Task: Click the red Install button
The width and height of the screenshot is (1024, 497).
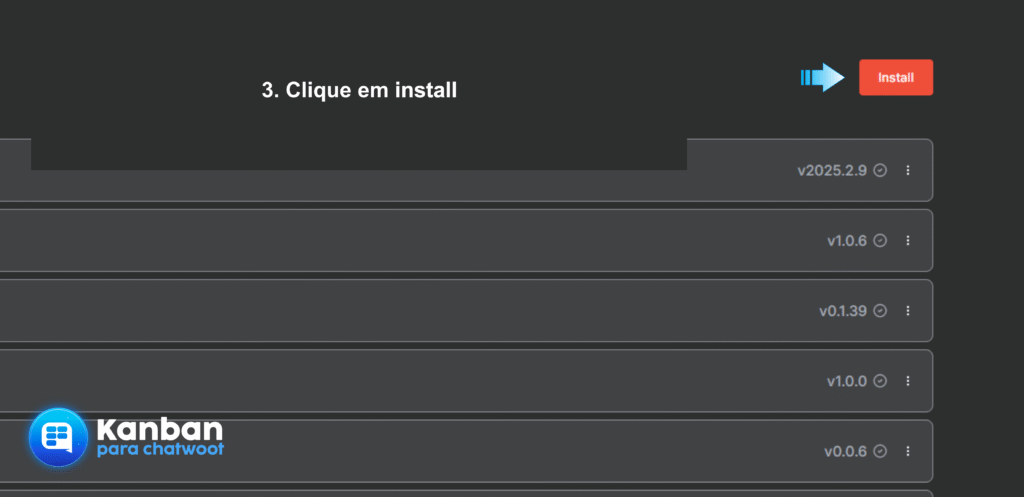Action: pyautogui.click(x=895, y=78)
